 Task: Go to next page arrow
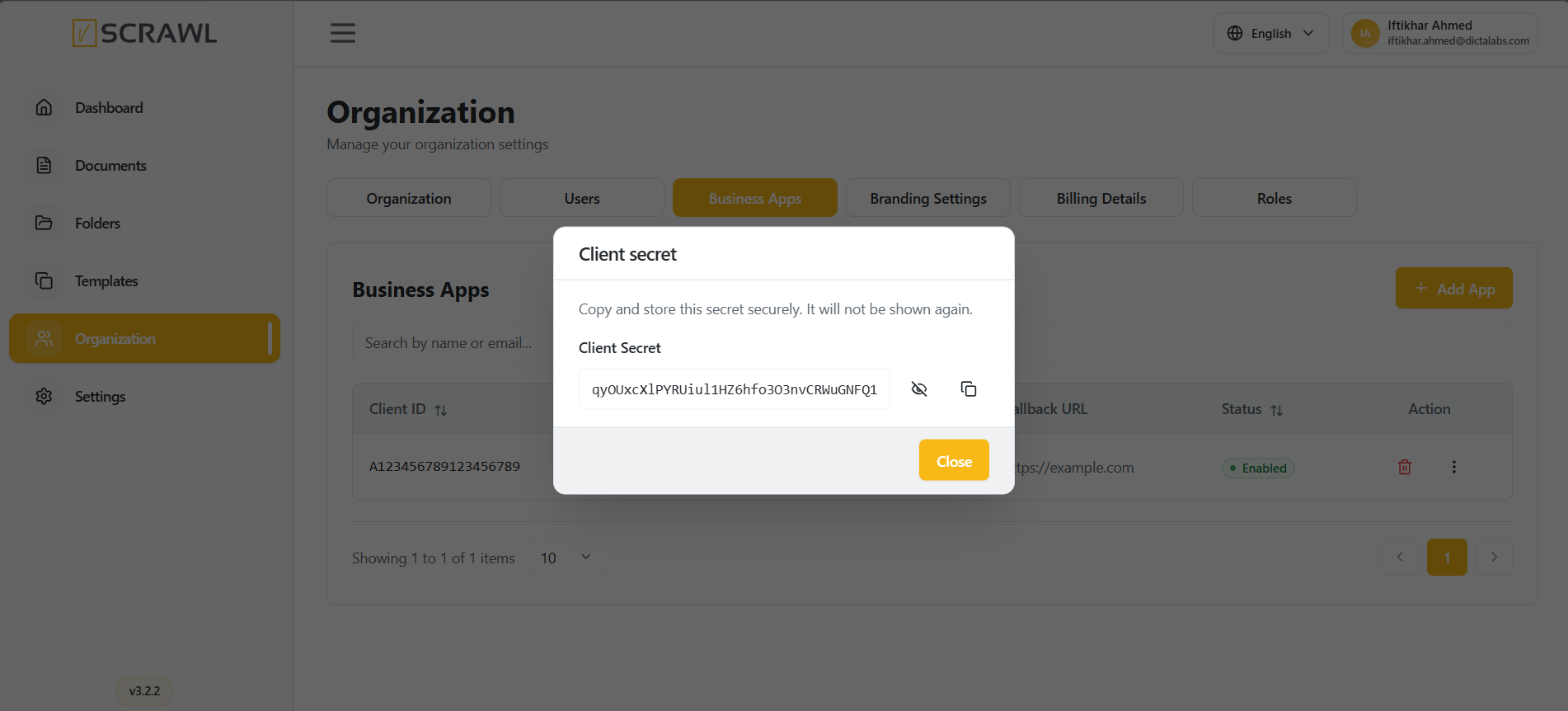pyautogui.click(x=1494, y=558)
